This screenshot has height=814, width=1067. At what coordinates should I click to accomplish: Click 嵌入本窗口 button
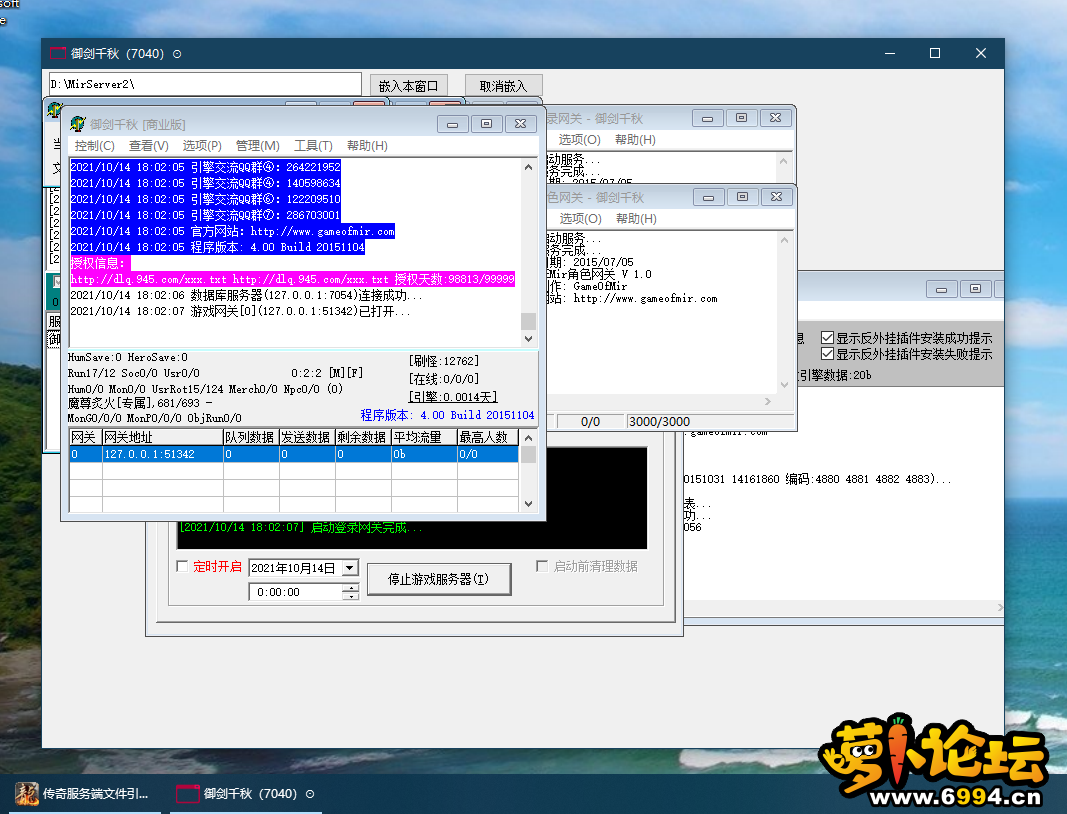click(408, 86)
